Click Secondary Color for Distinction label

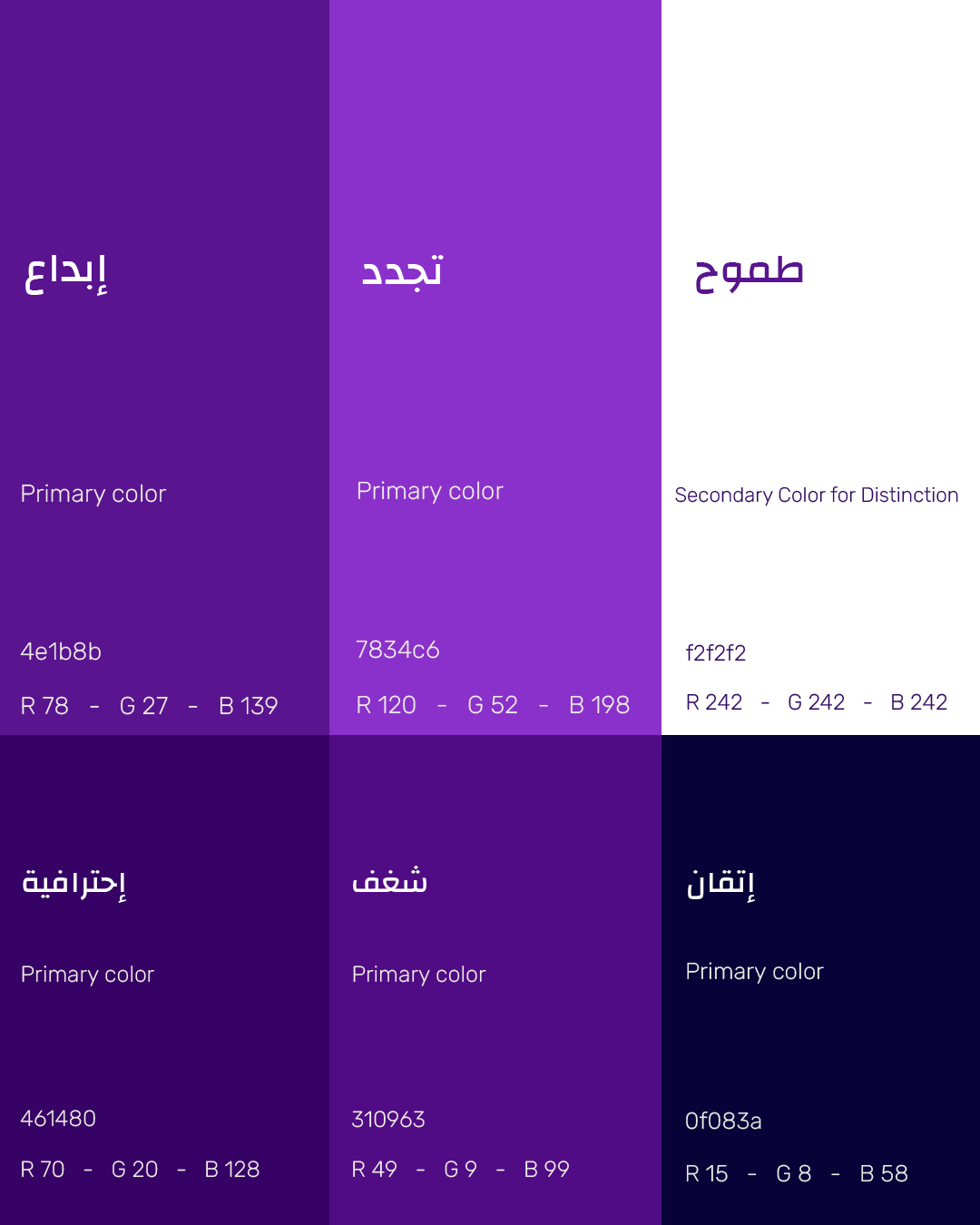[x=817, y=495]
